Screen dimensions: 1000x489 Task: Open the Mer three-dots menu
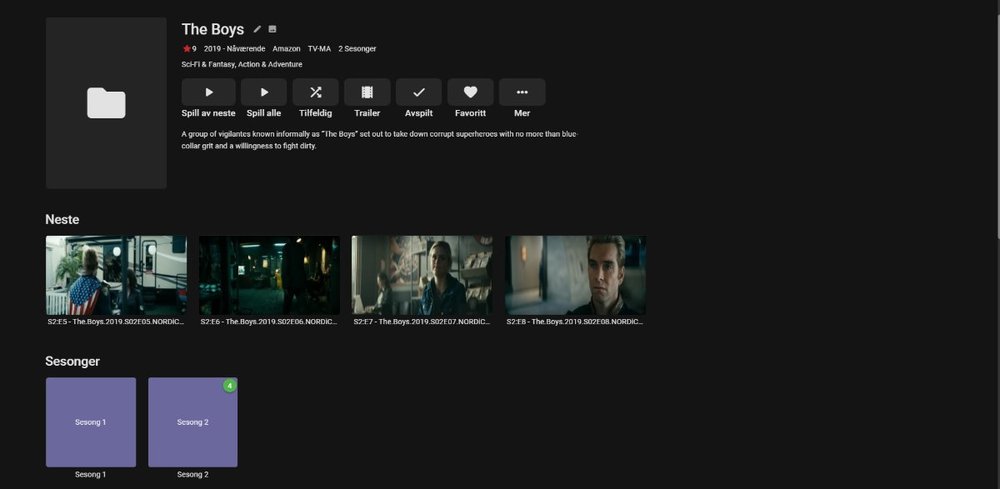pyautogui.click(x=522, y=92)
